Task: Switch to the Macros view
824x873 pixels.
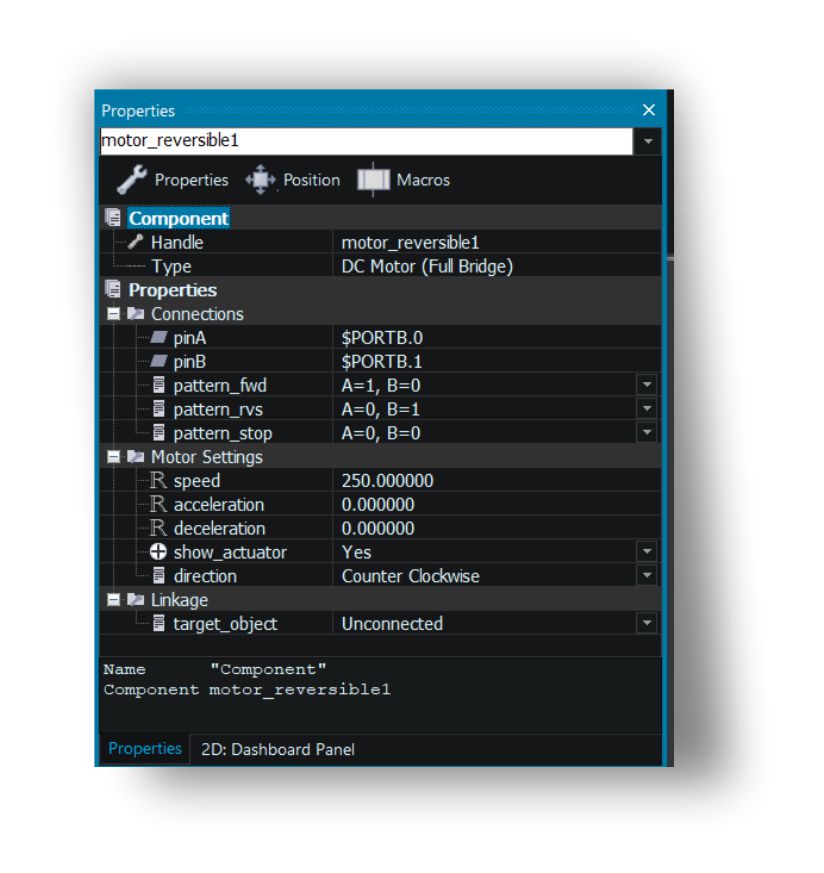Action: 423,180
